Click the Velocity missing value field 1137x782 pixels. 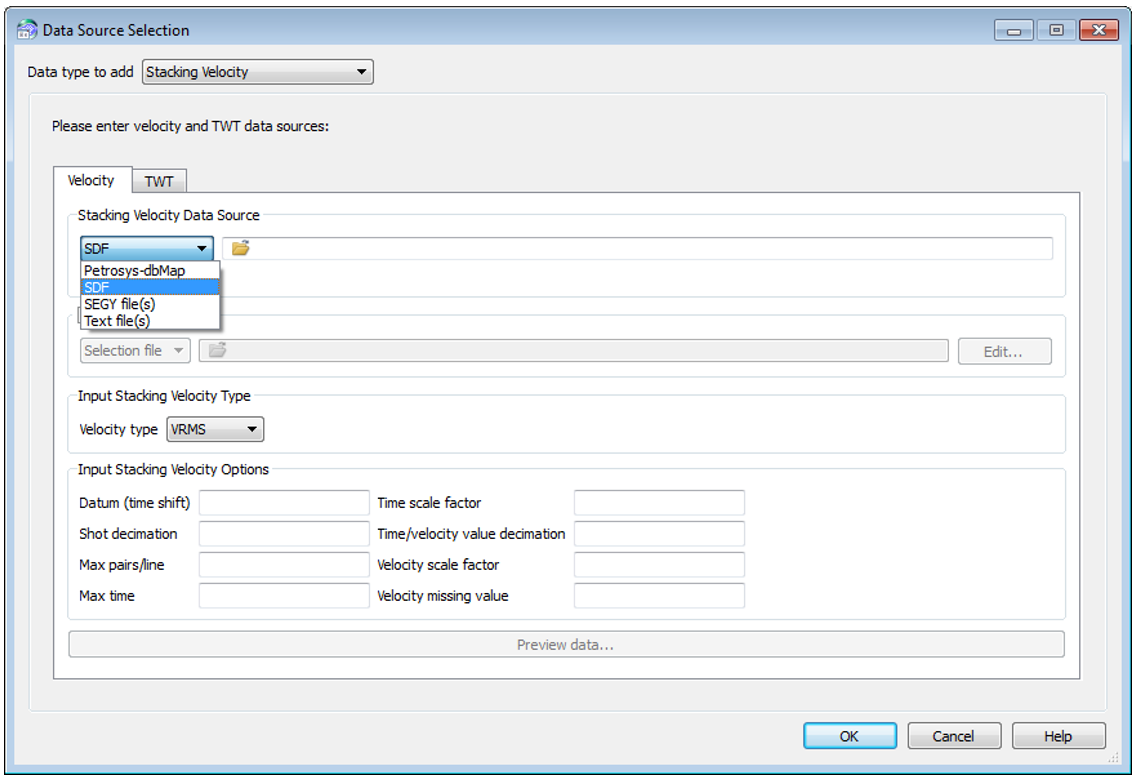click(659, 596)
